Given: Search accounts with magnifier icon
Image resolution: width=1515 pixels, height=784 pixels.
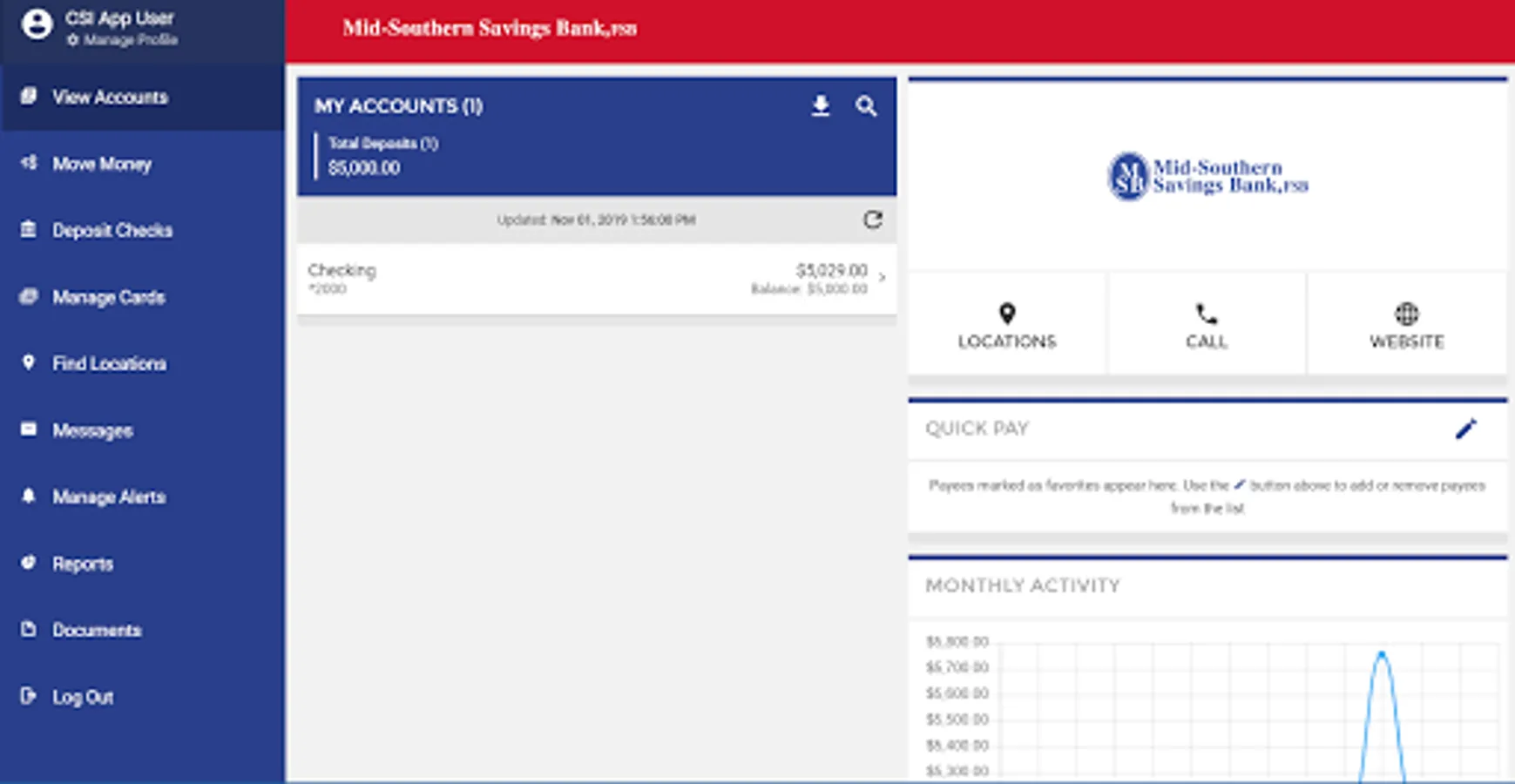Looking at the screenshot, I should click(866, 106).
